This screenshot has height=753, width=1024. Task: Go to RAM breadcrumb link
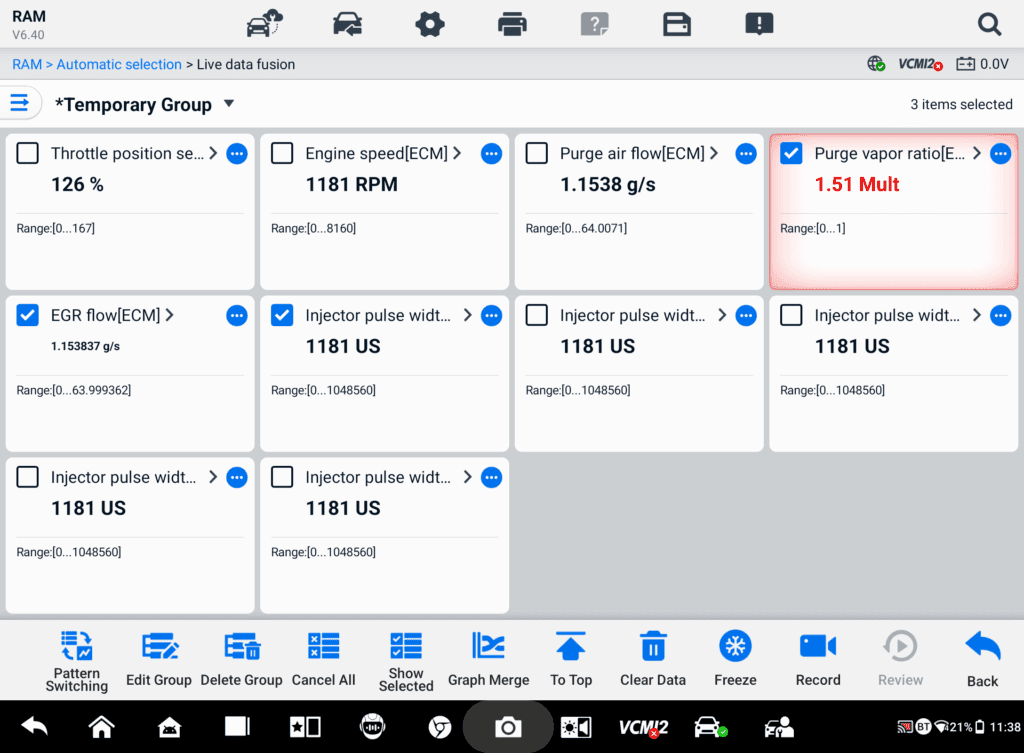(x=26, y=64)
